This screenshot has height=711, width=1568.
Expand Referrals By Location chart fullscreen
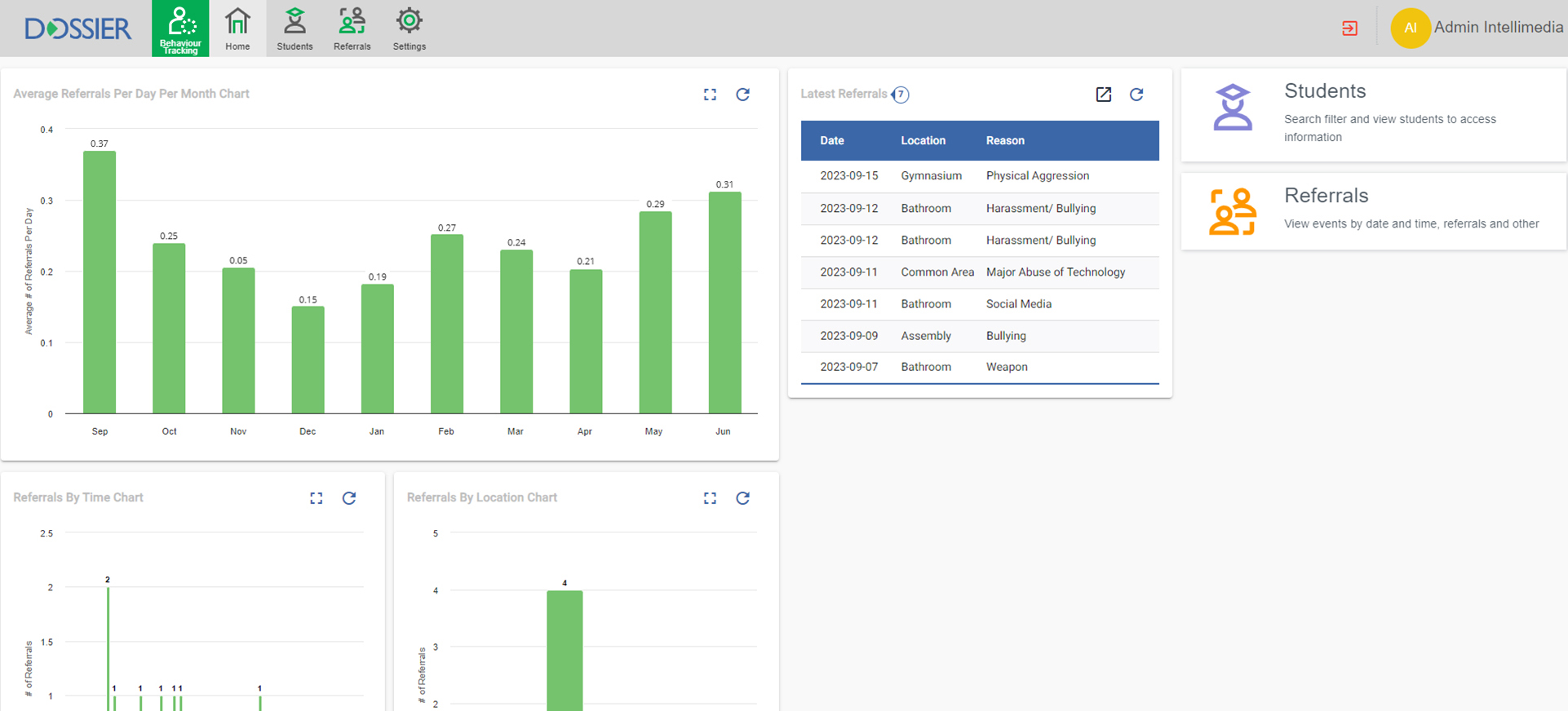pyautogui.click(x=710, y=498)
